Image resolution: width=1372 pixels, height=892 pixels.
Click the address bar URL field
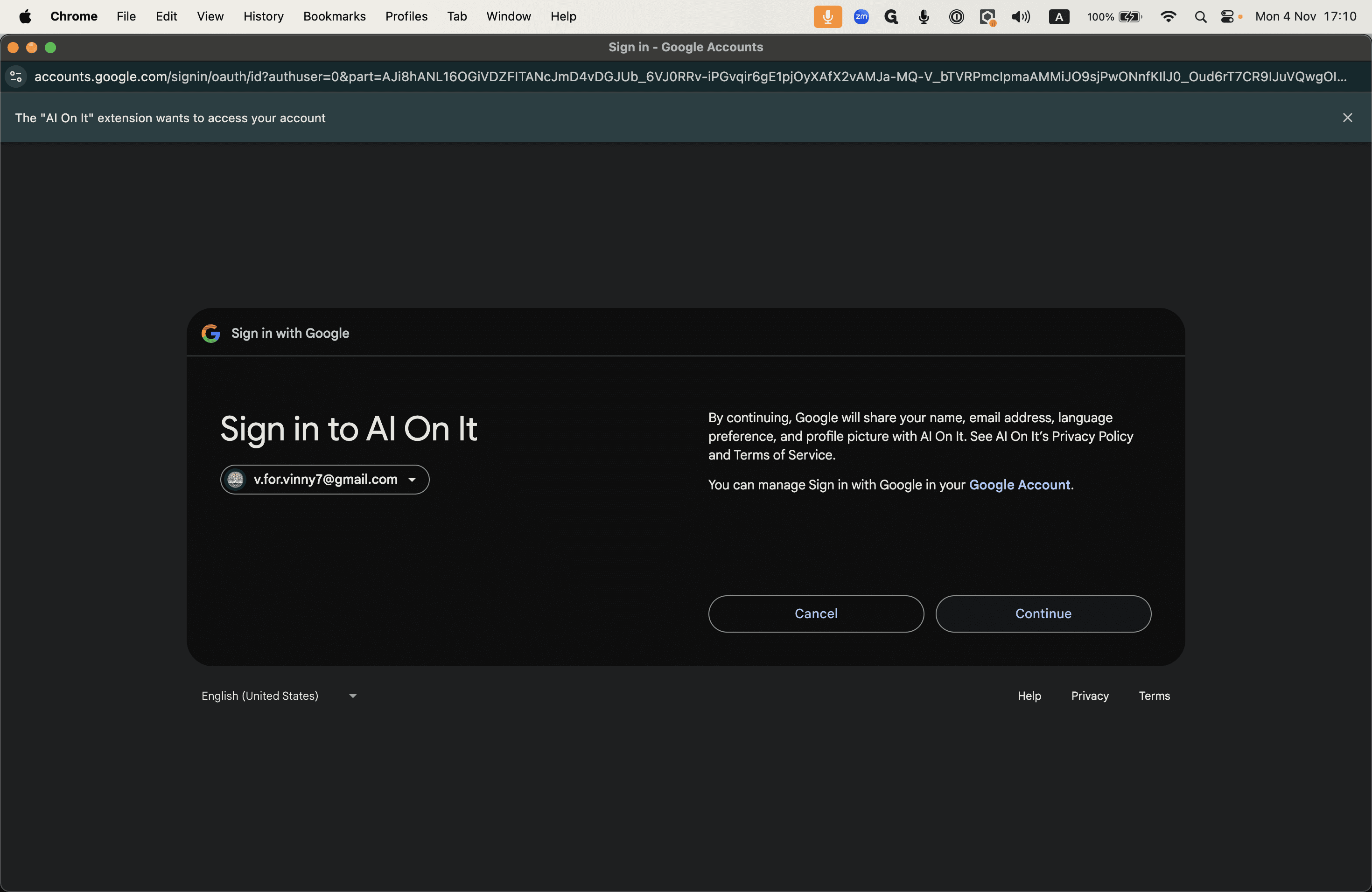click(691, 77)
